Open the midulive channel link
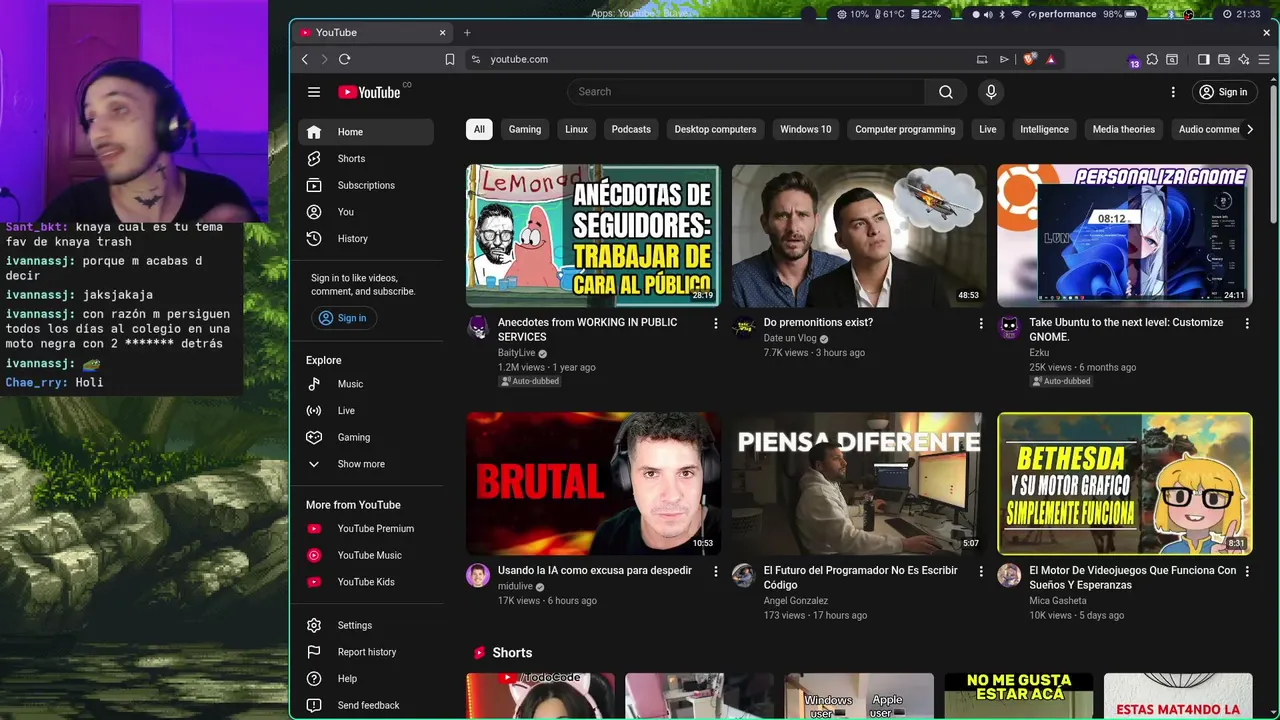The height and width of the screenshot is (720, 1280). (515, 587)
